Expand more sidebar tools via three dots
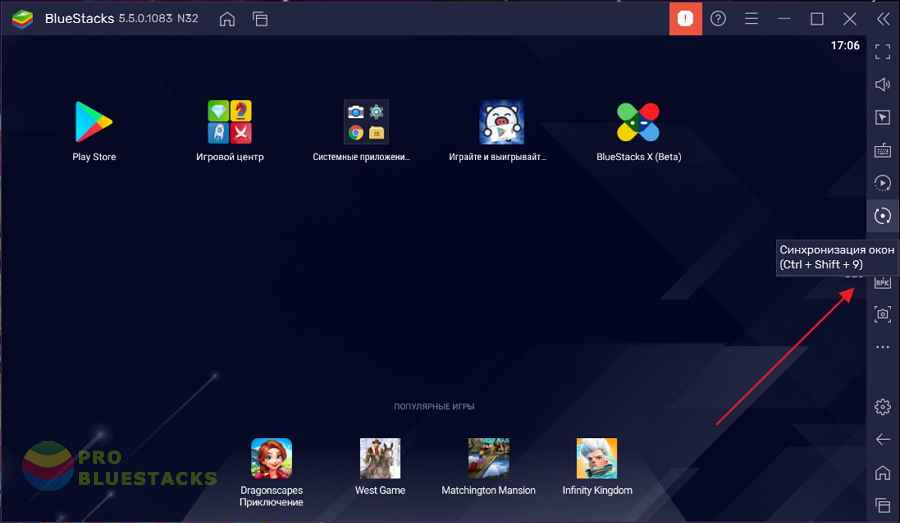The image size is (900, 523). pyautogui.click(x=882, y=347)
